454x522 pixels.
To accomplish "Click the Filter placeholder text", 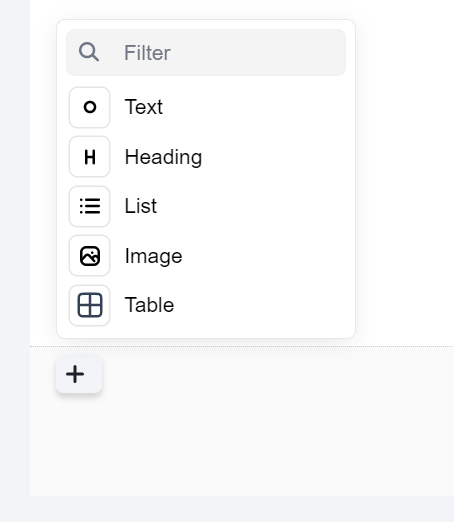I will (x=147, y=53).
